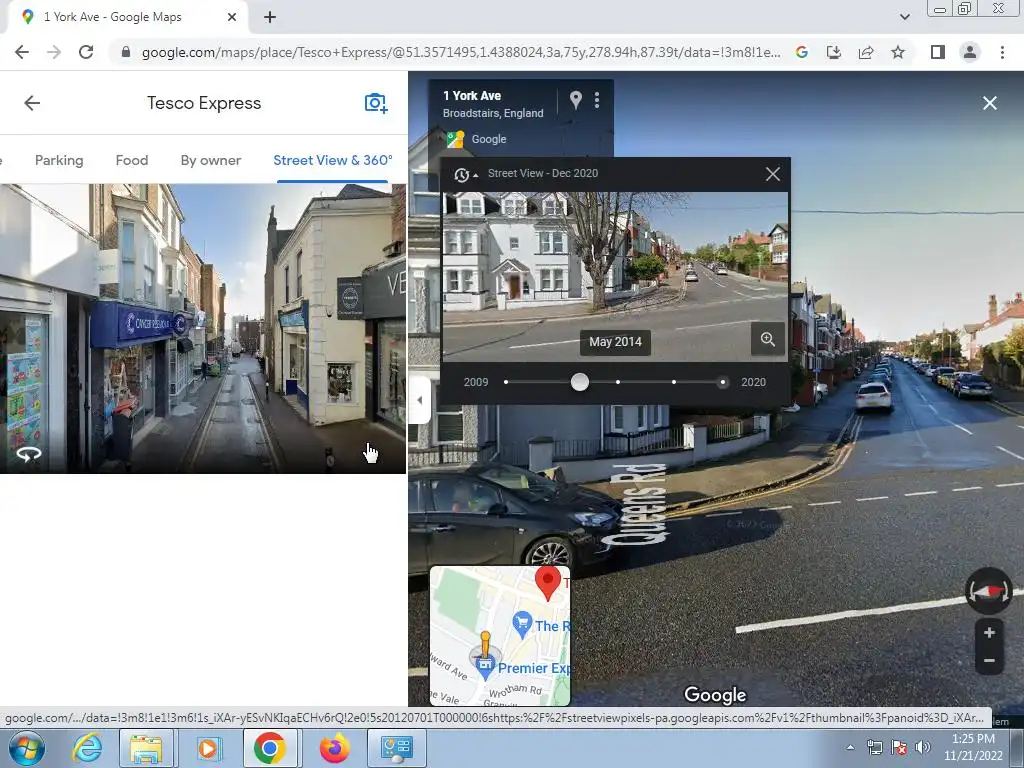
Task: Click the Google G icon in address bar
Action: coord(802,52)
